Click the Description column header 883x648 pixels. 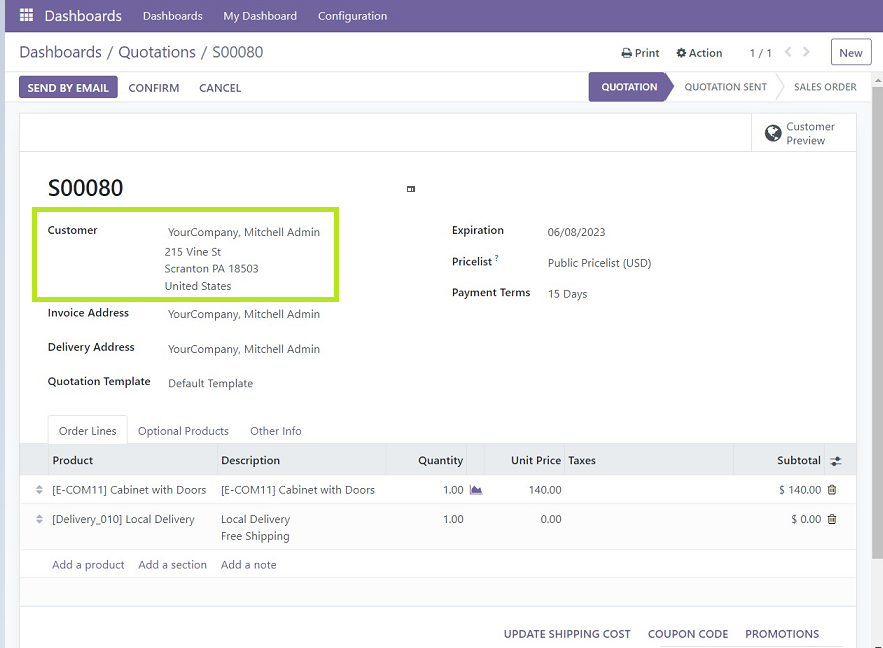point(250,461)
